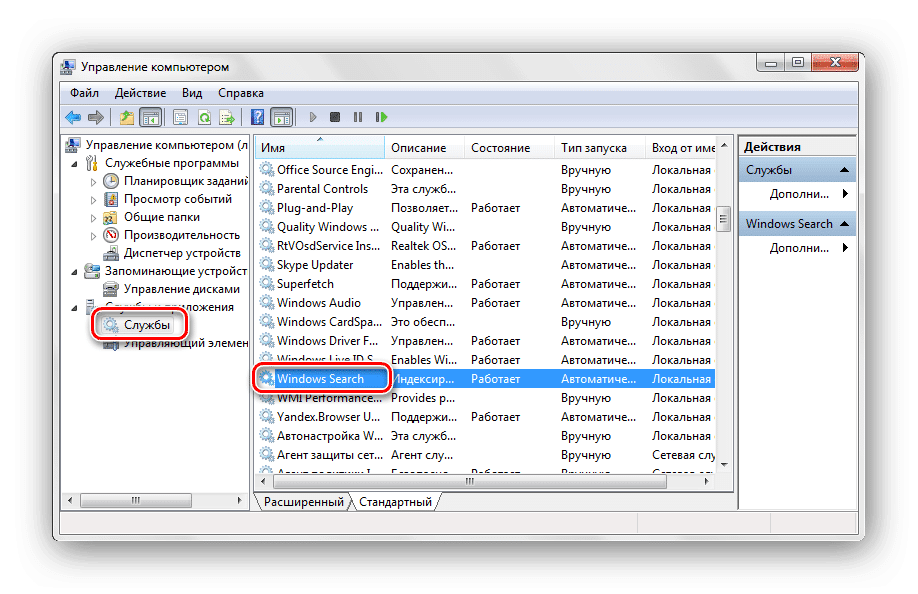Screen dimensions: 918x594
Task: Click the Export list toolbar icon
Action: point(227,118)
